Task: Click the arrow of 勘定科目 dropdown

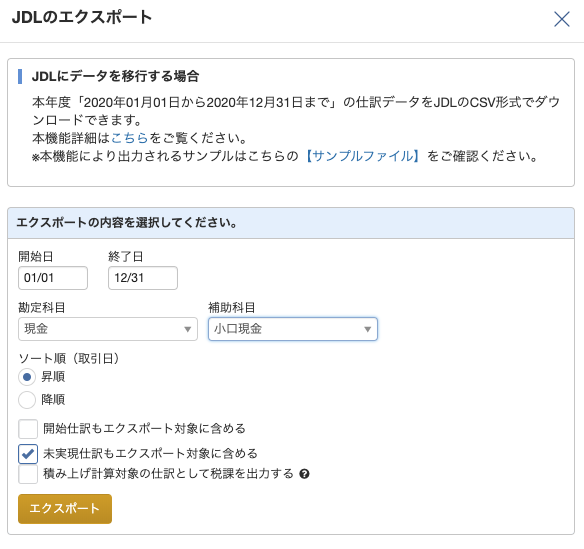Action: [x=187, y=329]
